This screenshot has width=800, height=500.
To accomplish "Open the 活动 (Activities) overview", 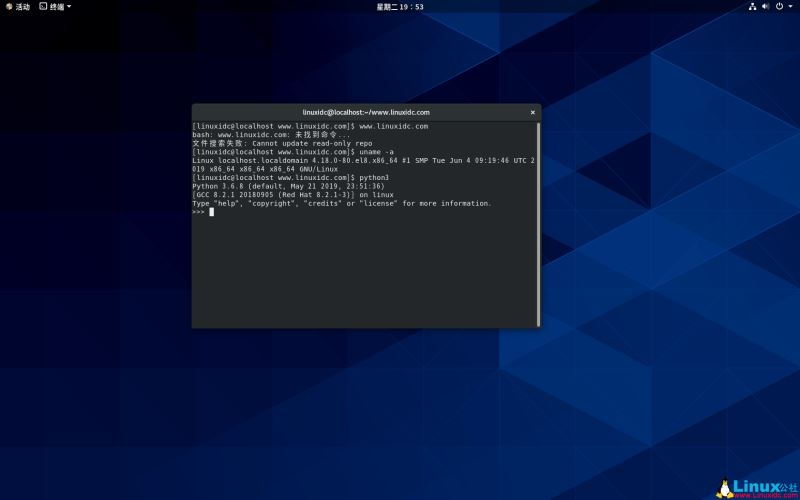I will click(x=22, y=6).
